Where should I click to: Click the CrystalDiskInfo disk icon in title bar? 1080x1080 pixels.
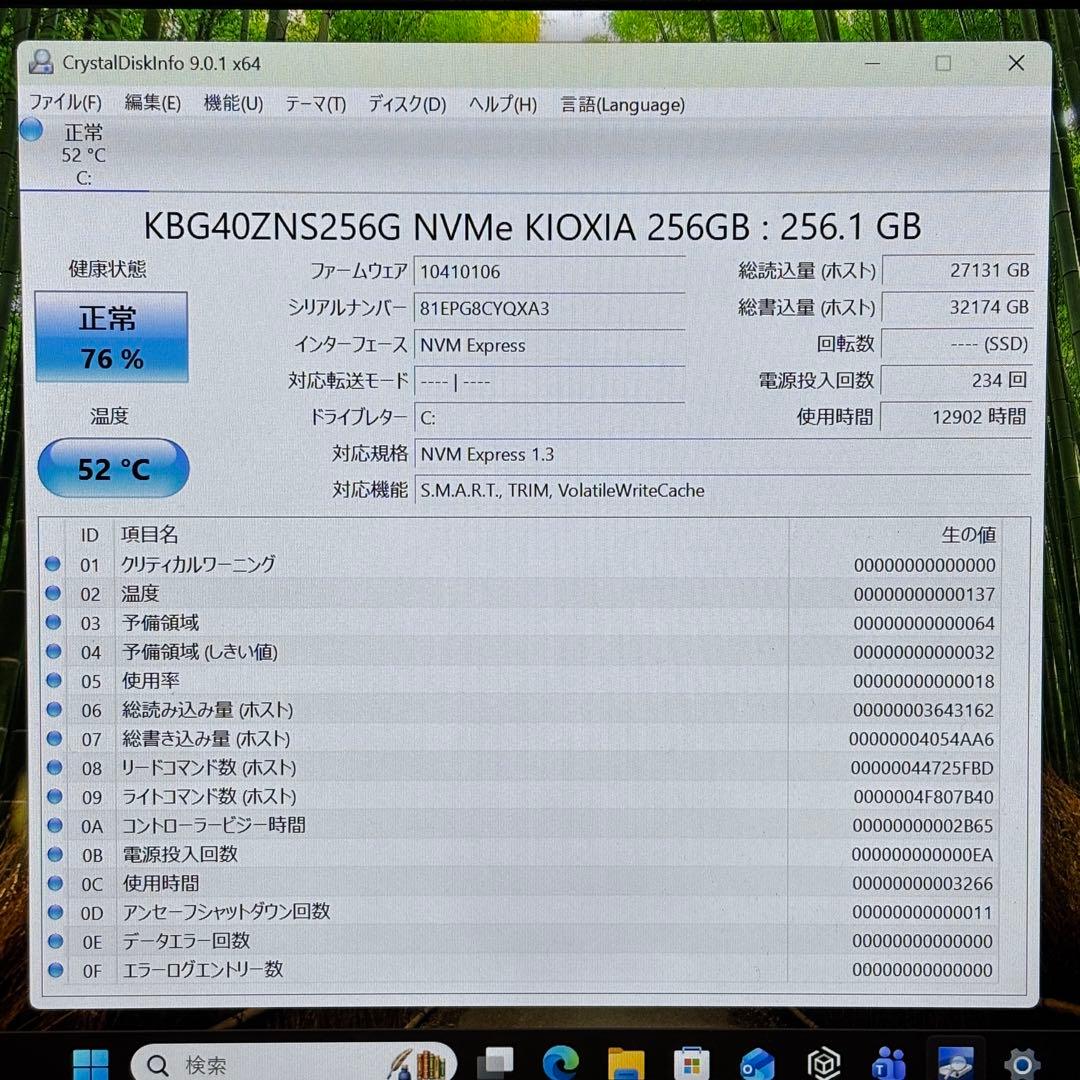[40, 62]
